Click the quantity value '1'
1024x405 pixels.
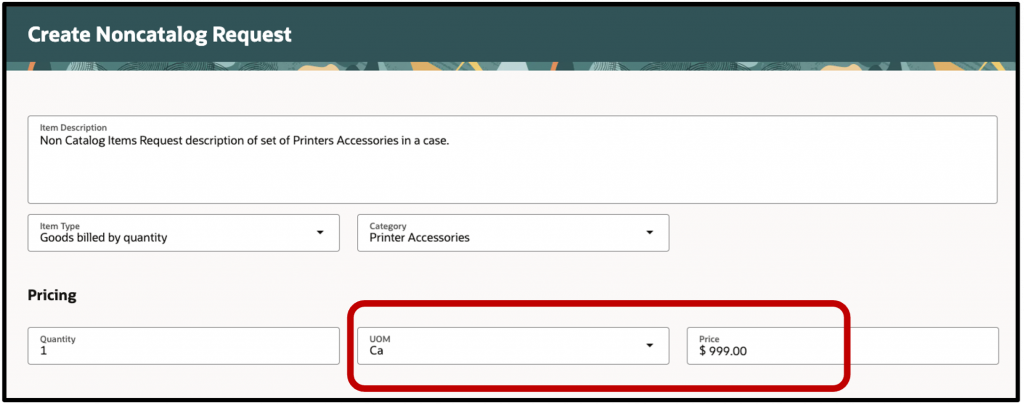(x=44, y=351)
